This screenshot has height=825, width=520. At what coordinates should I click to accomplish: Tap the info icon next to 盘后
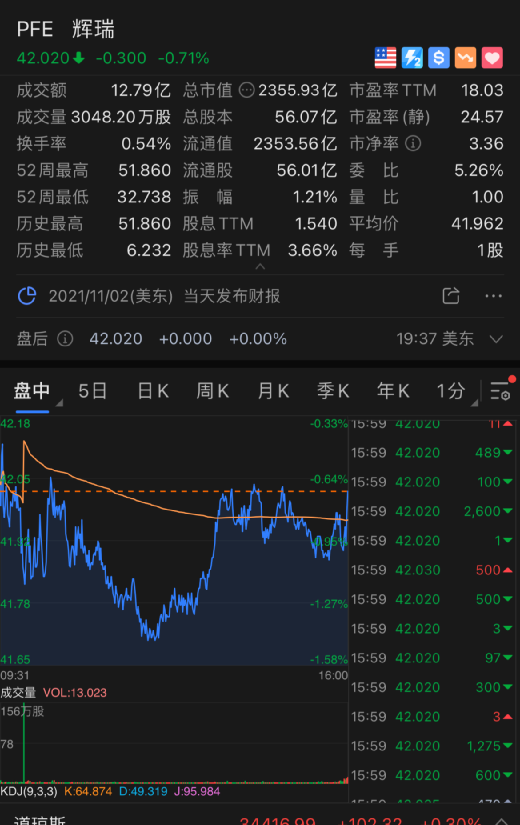[x=65, y=339]
